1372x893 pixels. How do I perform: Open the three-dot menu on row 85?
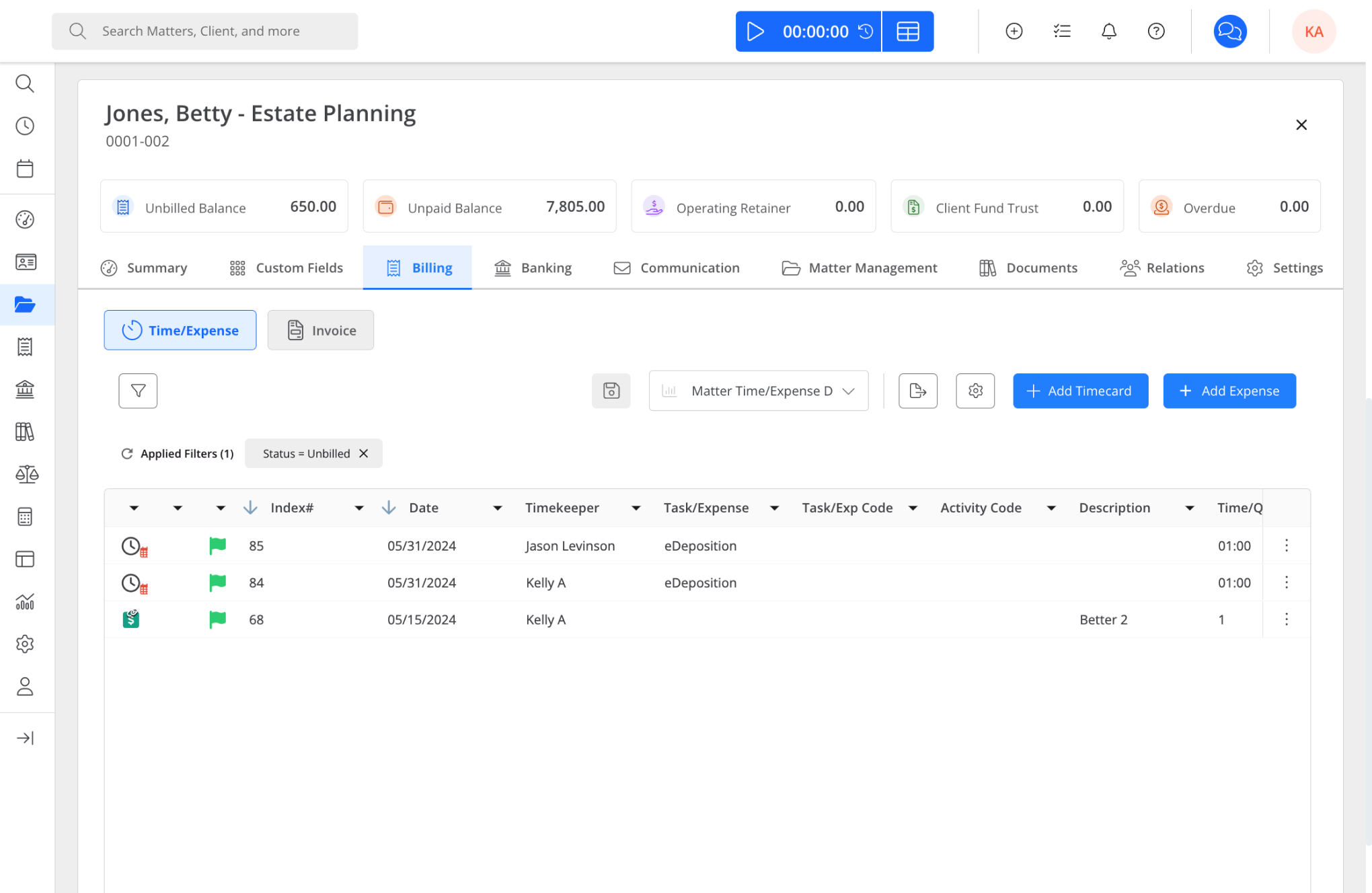click(1286, 545)
